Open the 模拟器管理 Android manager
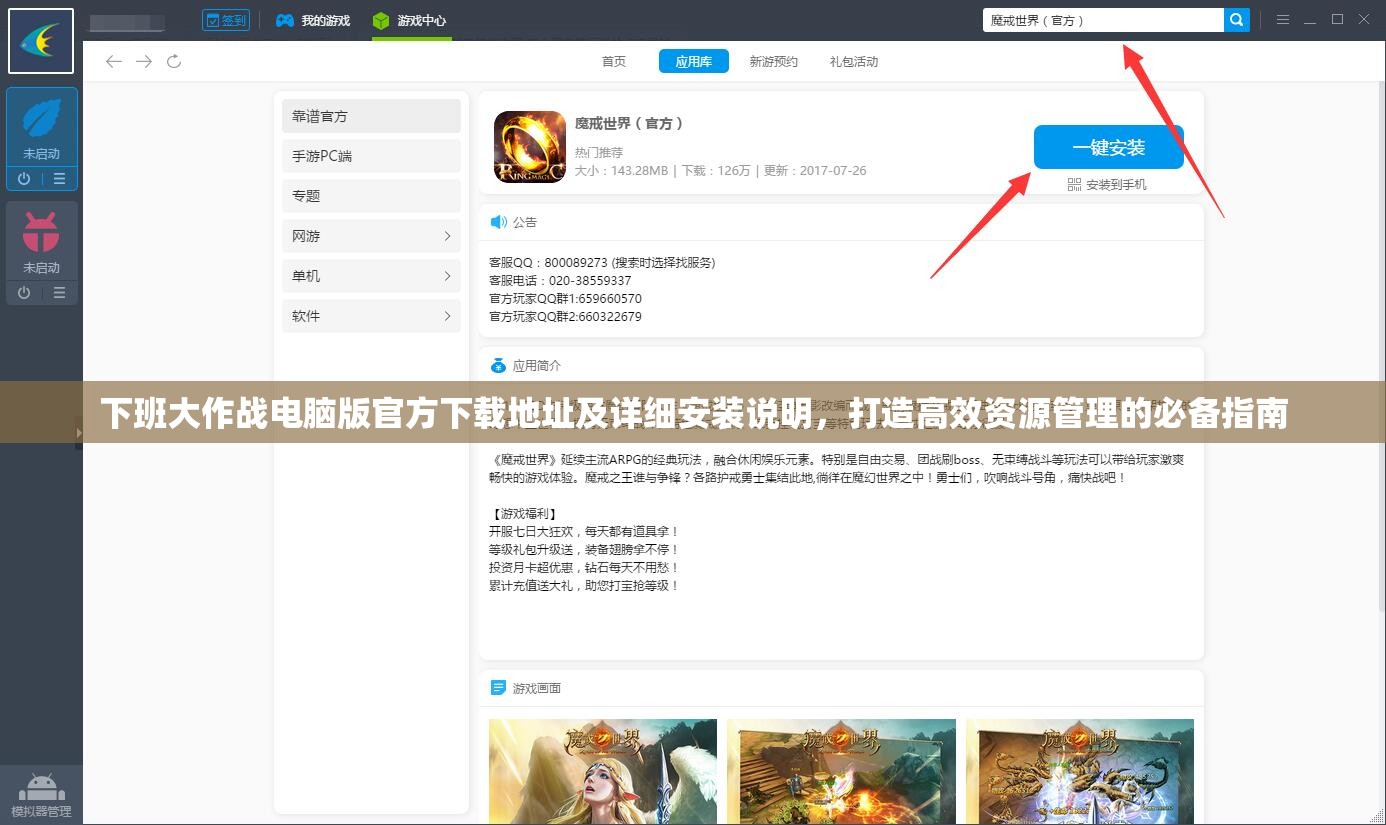Viewport: 1386px width, 825px height. [41, 795]
